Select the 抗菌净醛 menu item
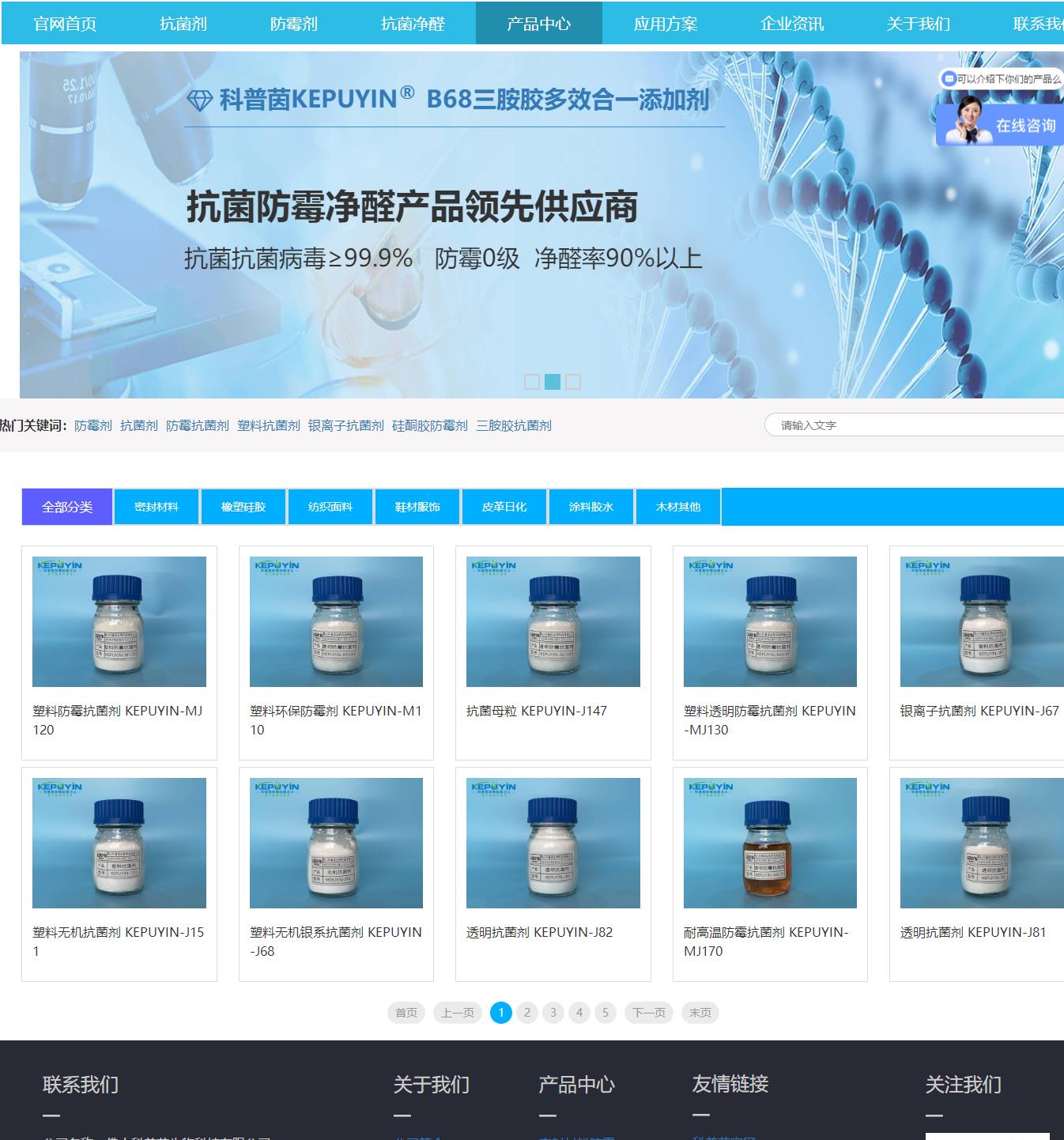 click(x=413, y=24)
